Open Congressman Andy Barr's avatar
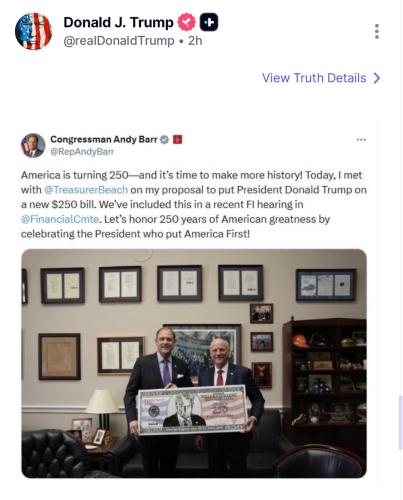Image resolution: width=403 pixels, height=500 pixels. point(33,145)
